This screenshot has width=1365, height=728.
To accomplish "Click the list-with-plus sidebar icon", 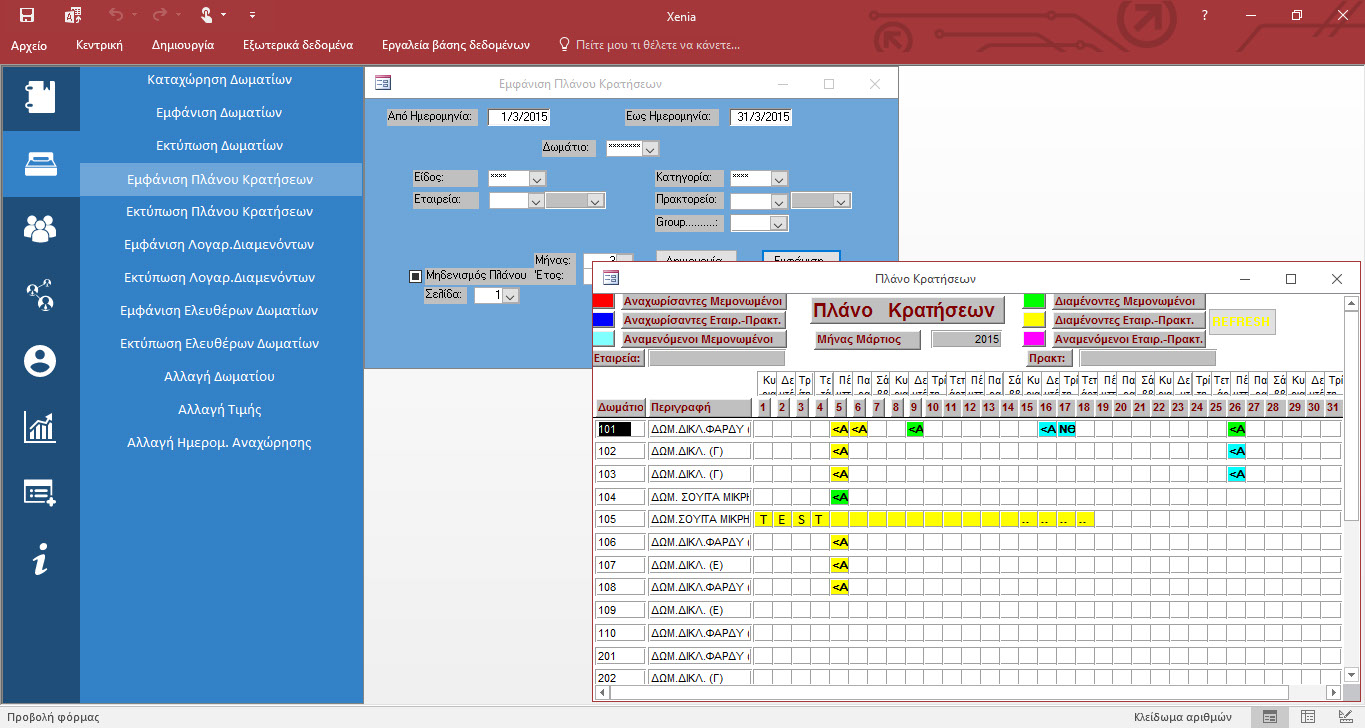I will (x=40, y=493).
